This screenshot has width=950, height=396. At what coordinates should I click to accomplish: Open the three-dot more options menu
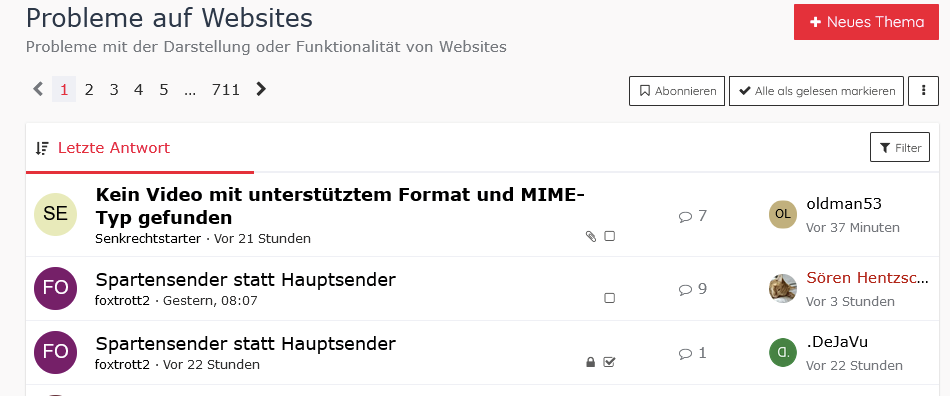pyautogui.click(x=923, y=91)
